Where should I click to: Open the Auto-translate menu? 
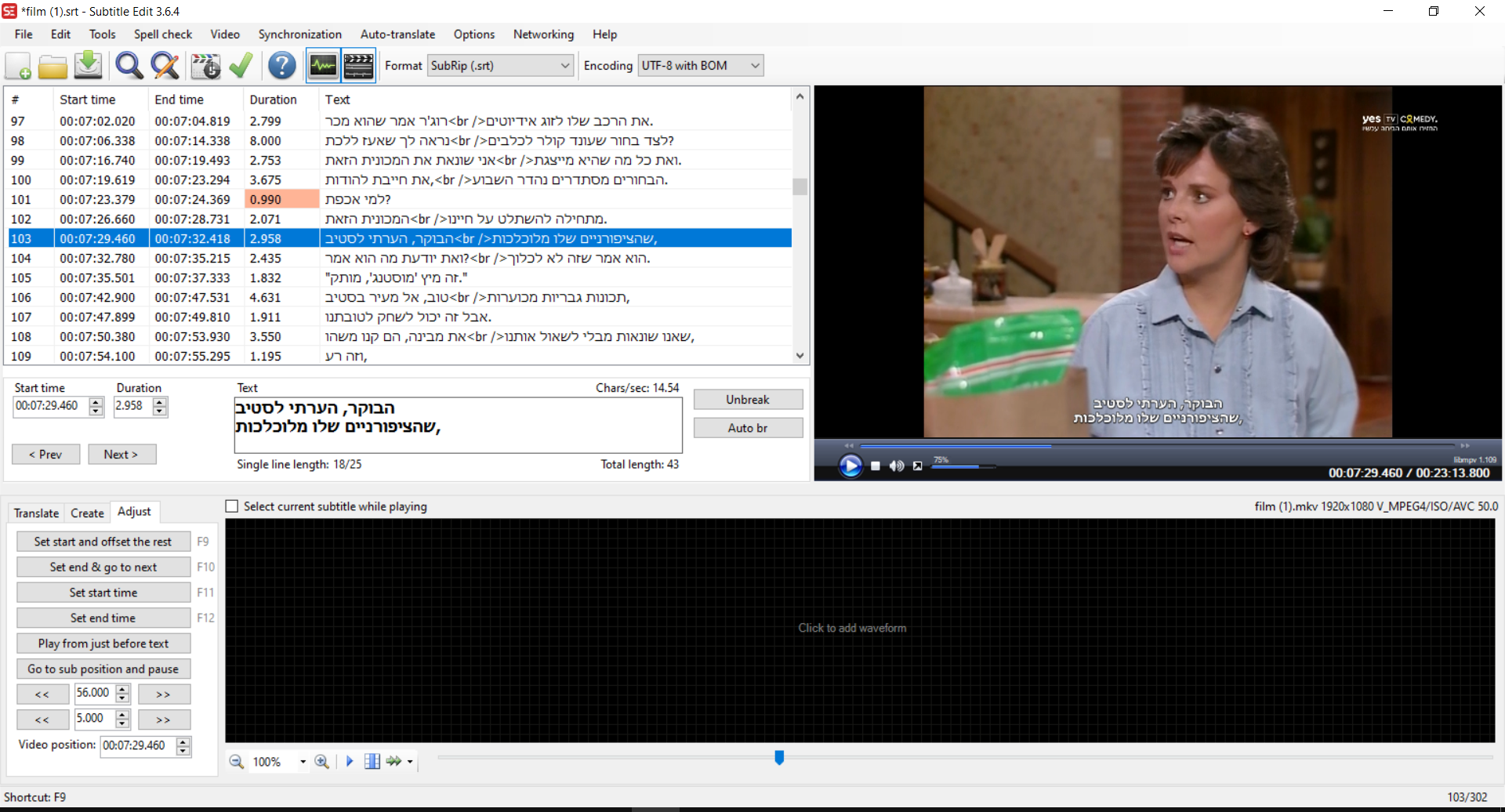[x=397, y=34]
